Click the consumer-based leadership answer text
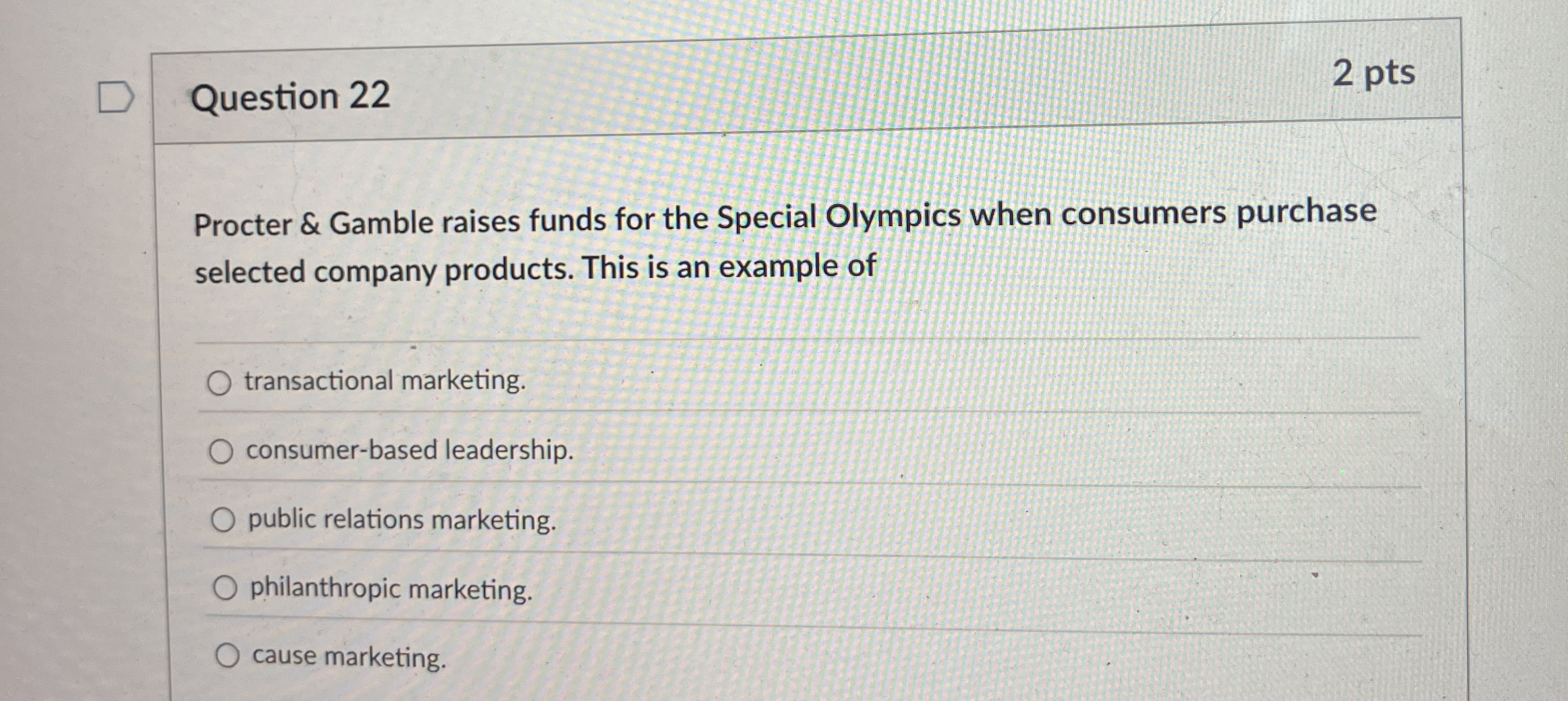This screenshot has height=701, width=1568. click(x=409, y=451)
